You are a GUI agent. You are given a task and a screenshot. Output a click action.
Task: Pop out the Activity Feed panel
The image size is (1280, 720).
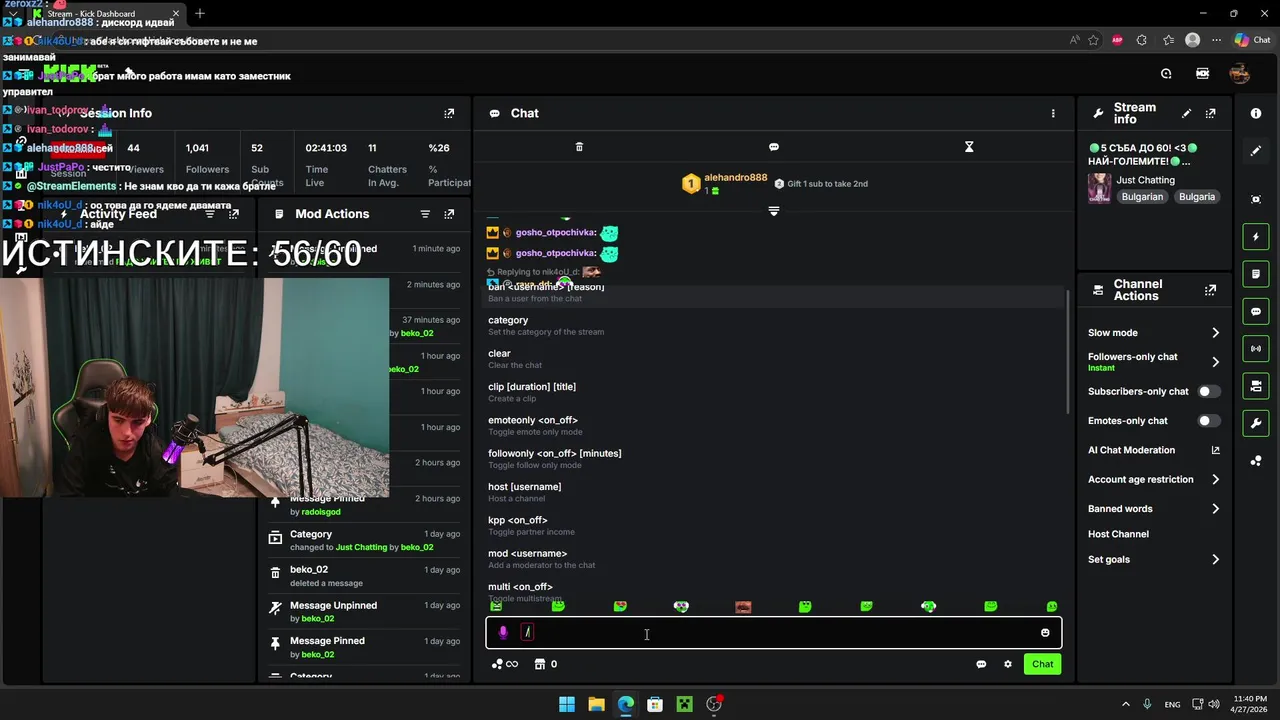point(234,214)
